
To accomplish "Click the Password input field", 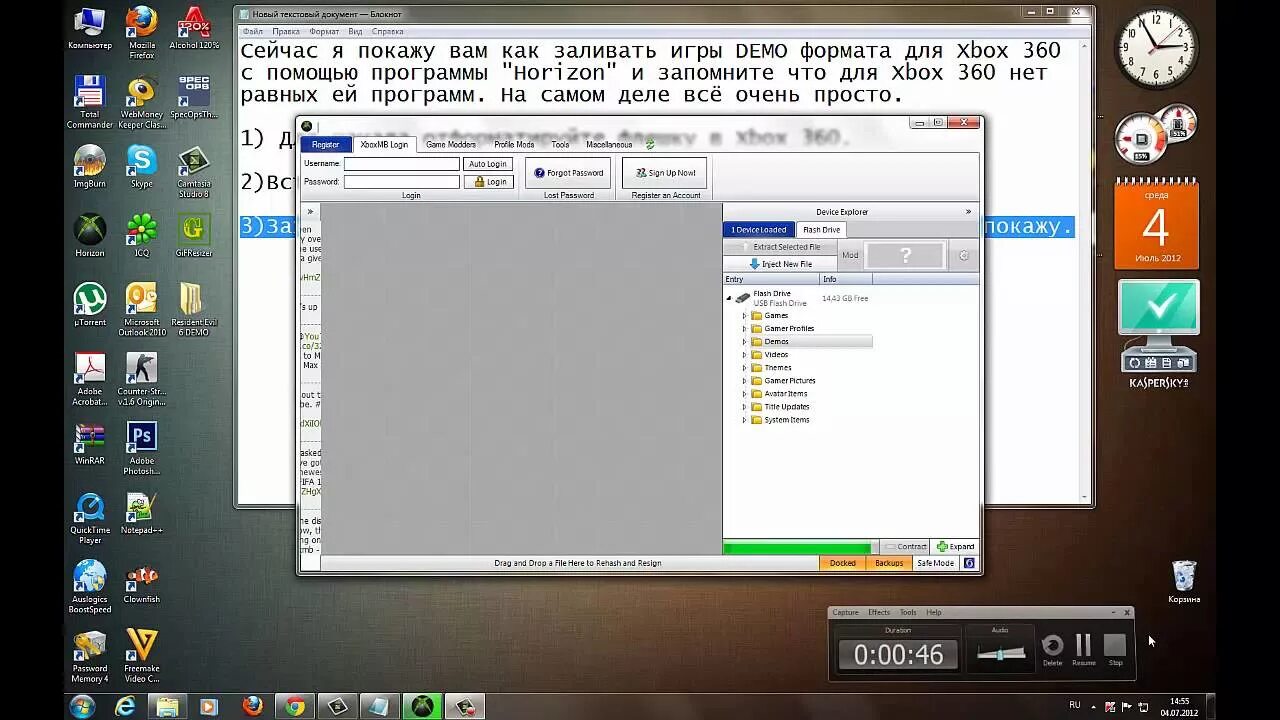I will tap(402, 182).
